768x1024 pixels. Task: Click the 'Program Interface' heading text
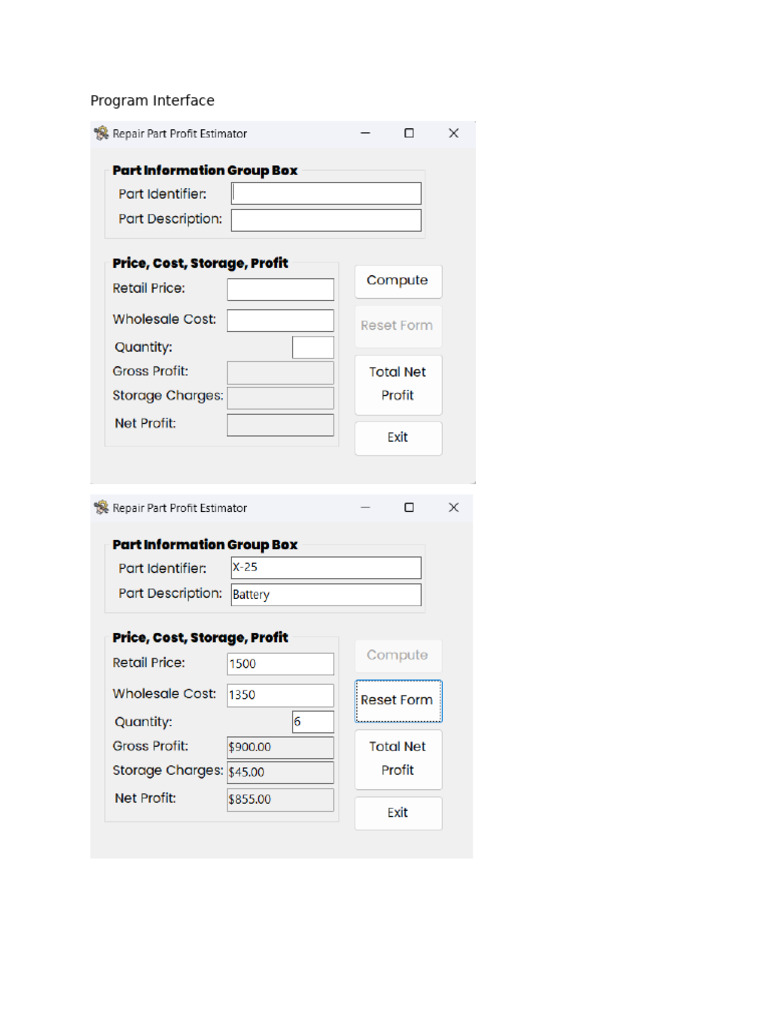(152, 101)
